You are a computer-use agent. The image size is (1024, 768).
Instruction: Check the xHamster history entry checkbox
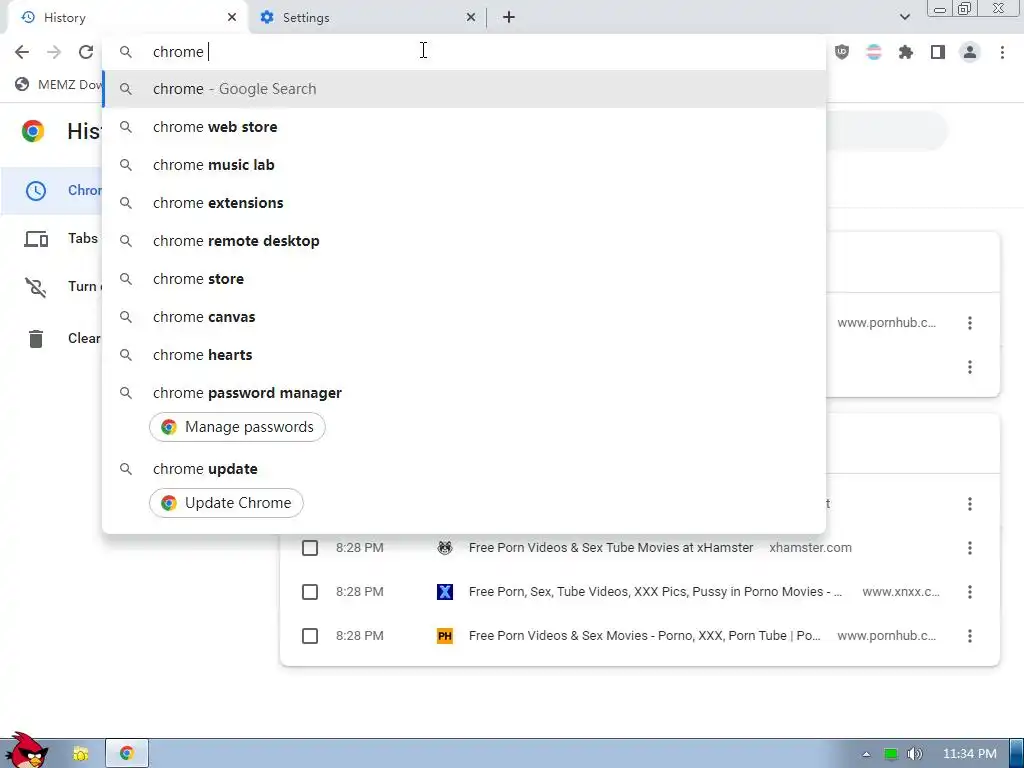coord(310,548)
